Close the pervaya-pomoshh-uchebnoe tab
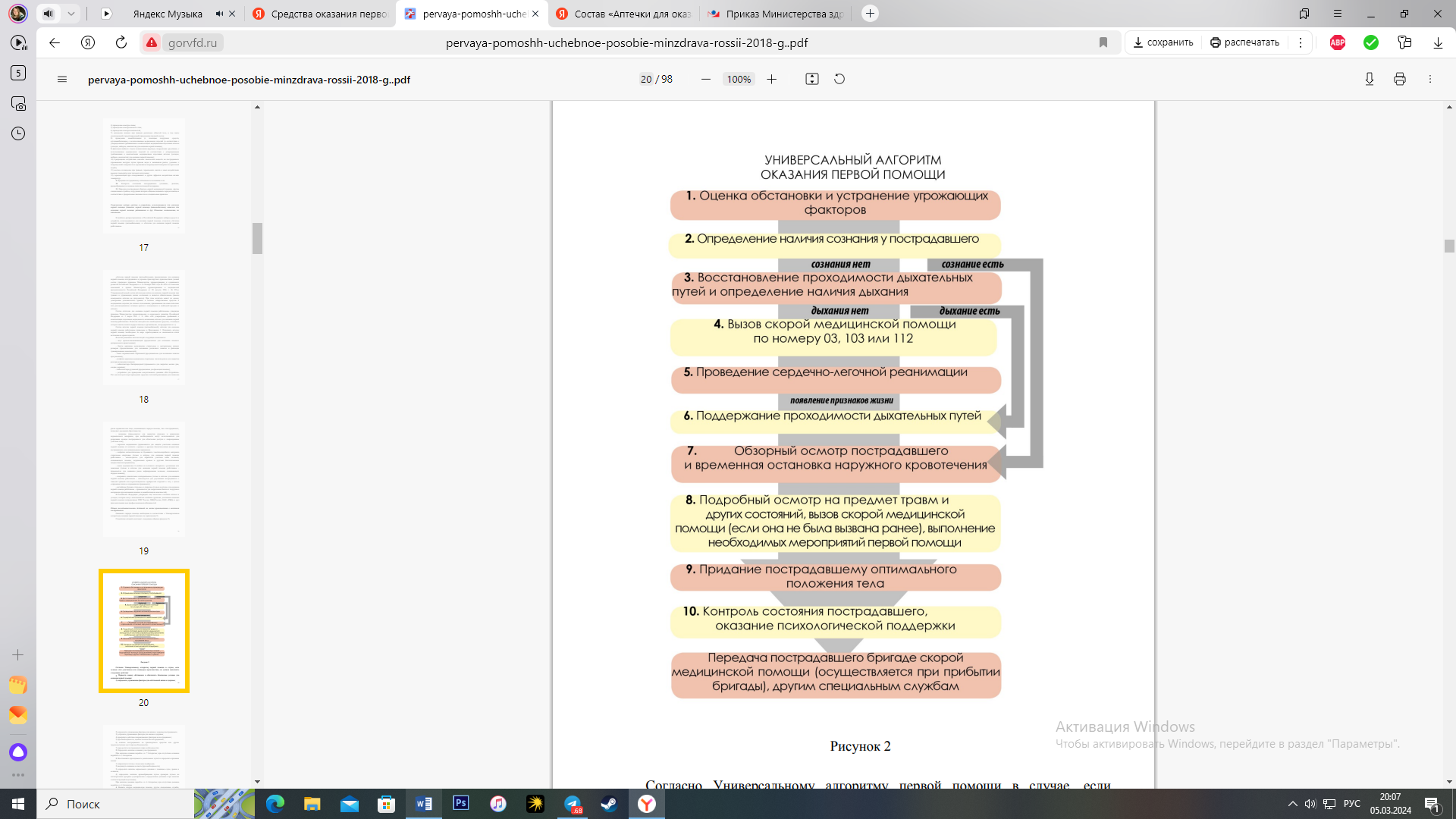This screenshot has width=1456, height=819. point(535,14)
